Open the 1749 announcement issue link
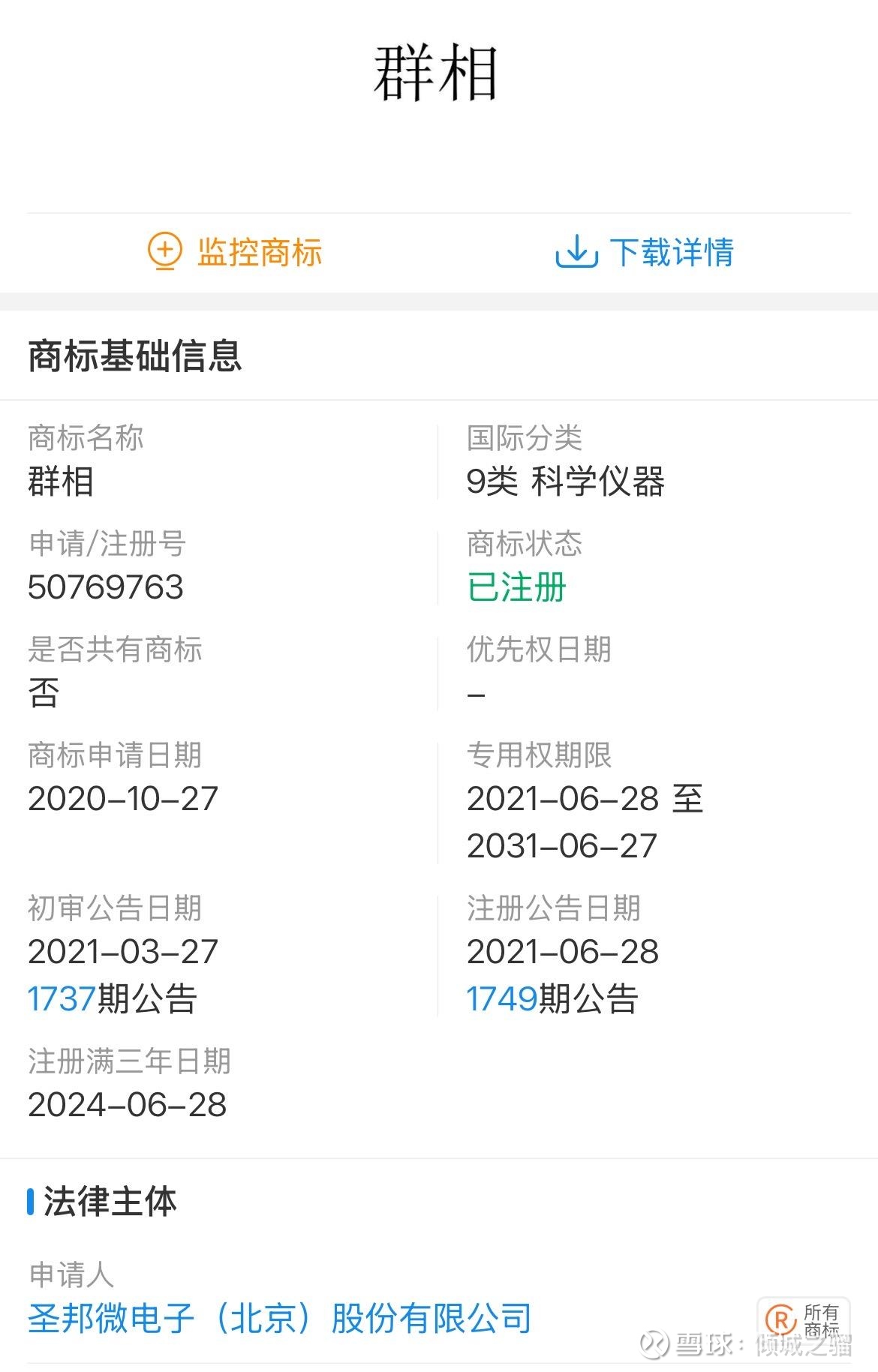Image resolution: width=878 pixels, height=1372 pixels. (x=501, y=999)
